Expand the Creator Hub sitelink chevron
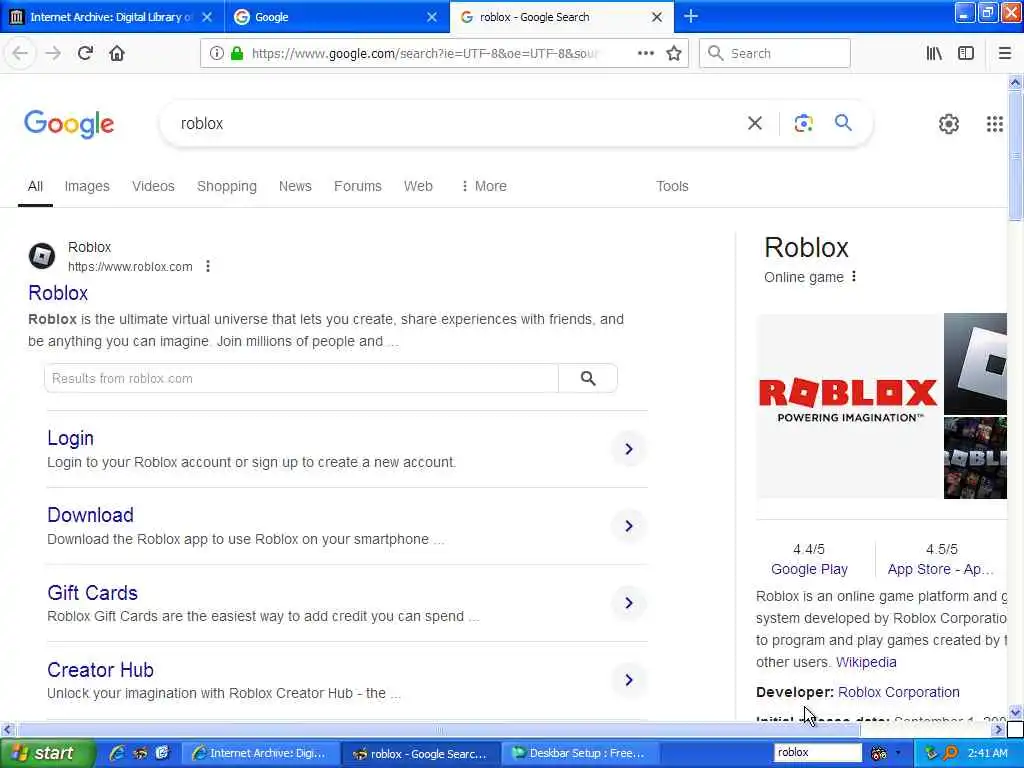The height and width of the screenshot is (768, 1024). (628, 680)
